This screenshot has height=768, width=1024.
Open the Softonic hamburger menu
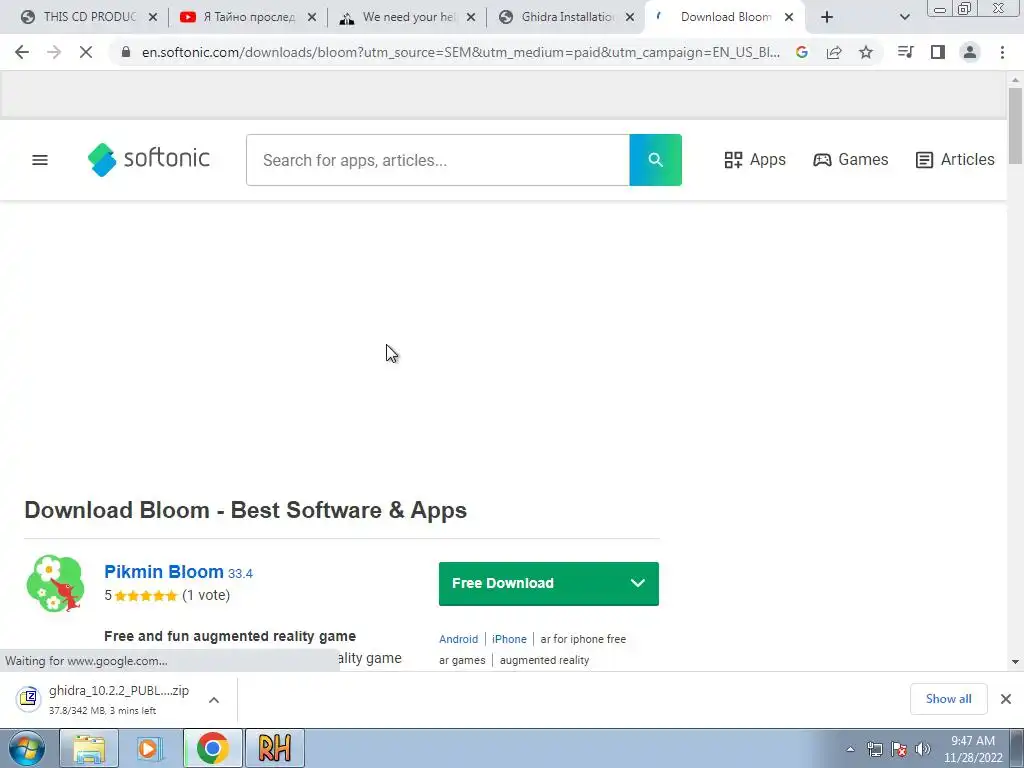[40, 160]
